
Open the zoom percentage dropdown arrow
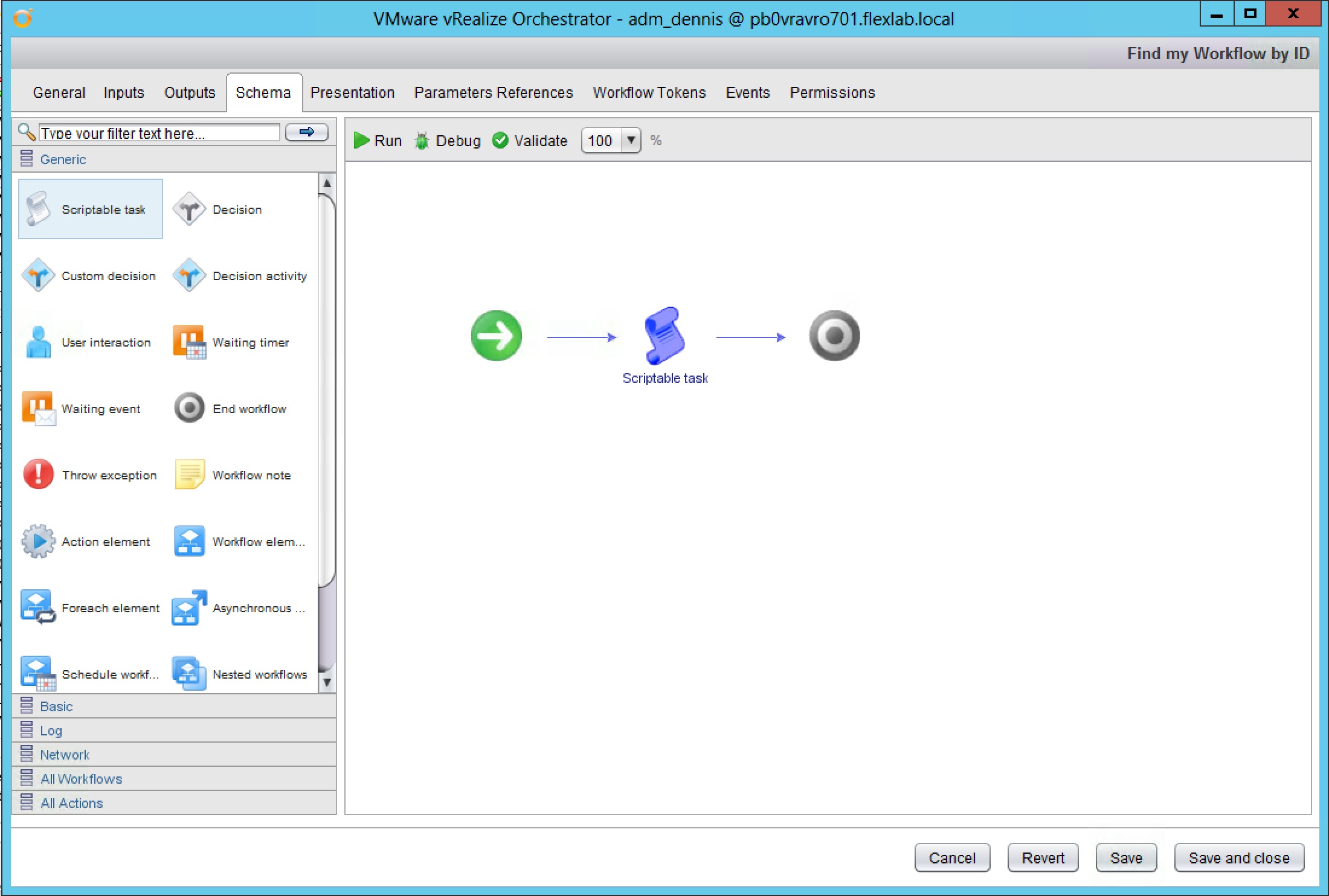click(x=631, y=140)
